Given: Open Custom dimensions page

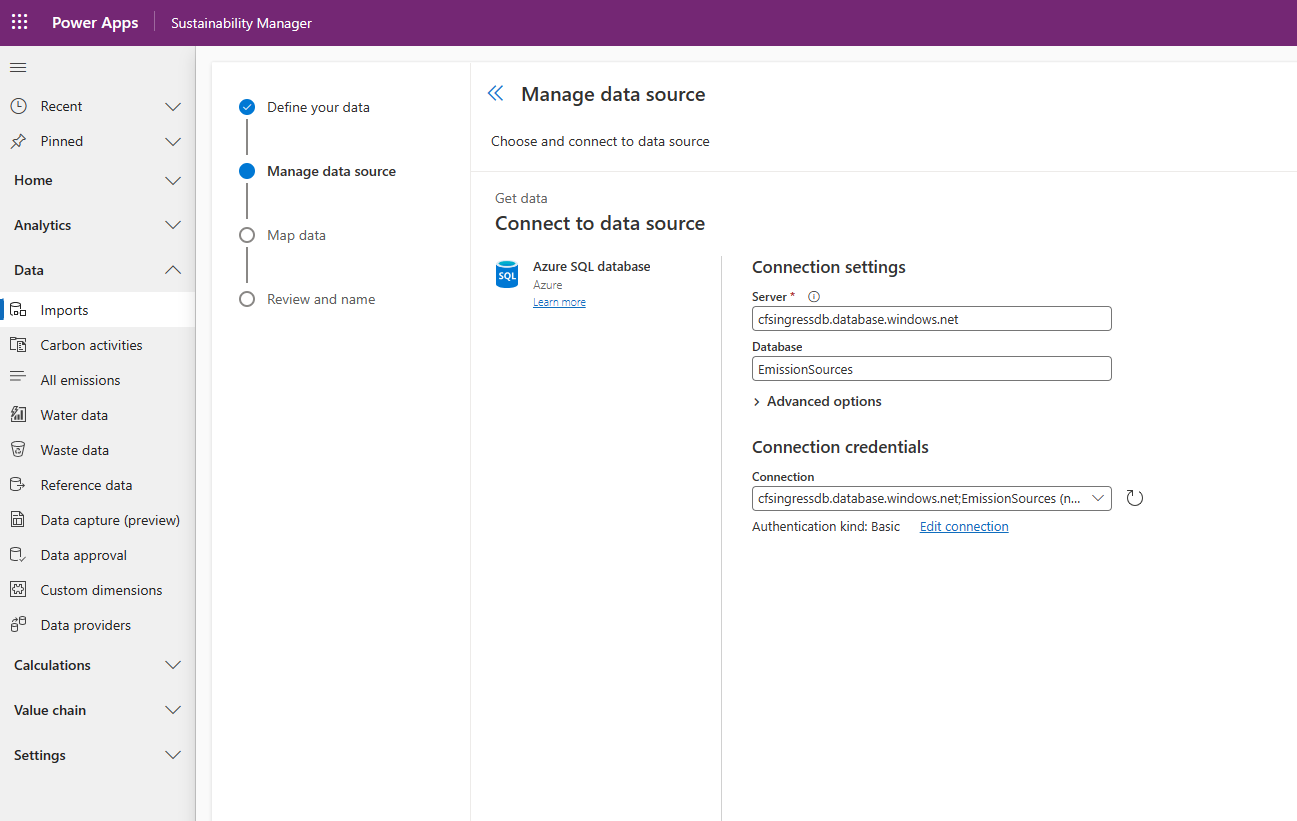Looking at the screenshot, I should tap(97, 590).
